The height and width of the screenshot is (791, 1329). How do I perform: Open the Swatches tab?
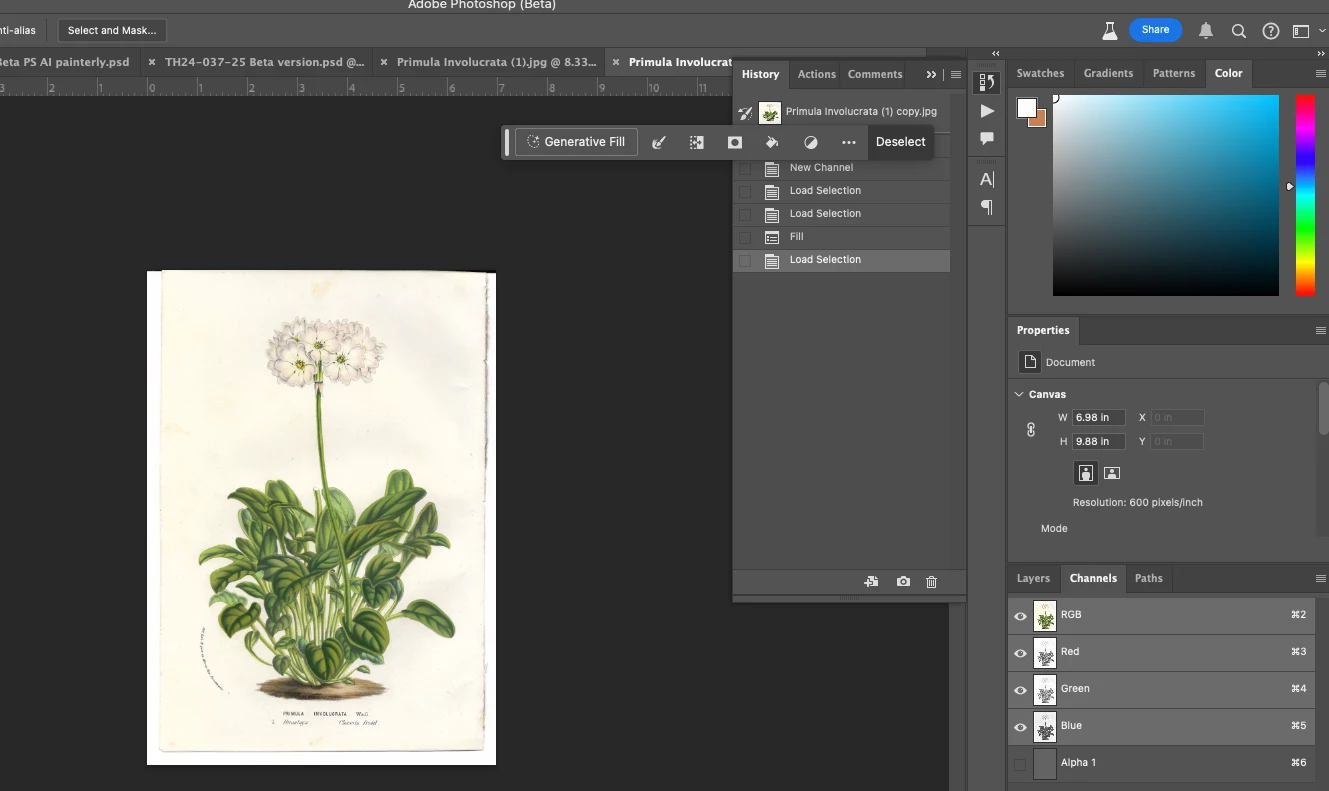pos(1040,73)
